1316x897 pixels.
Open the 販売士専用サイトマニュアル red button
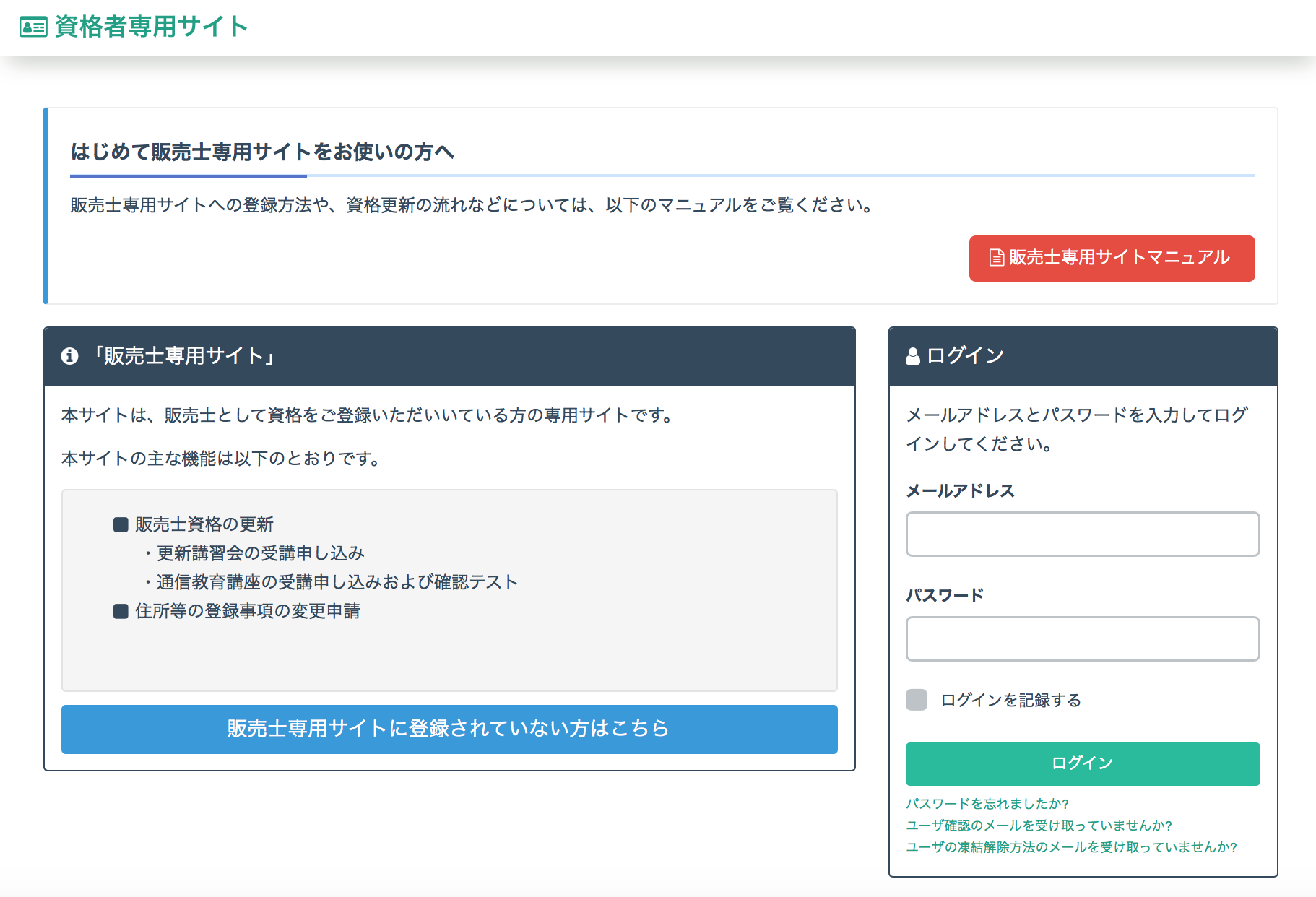click(1112, 258)
